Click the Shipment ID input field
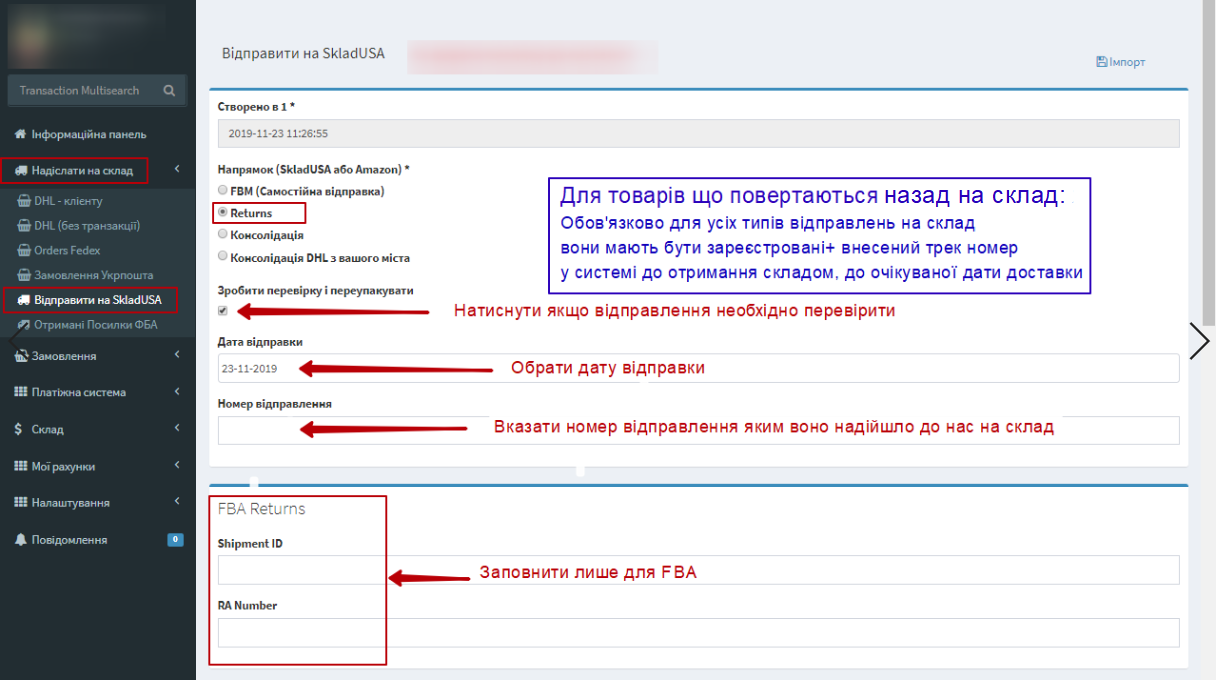The image size is (1216, 680). pyautogui.click(x=698, y=570)
